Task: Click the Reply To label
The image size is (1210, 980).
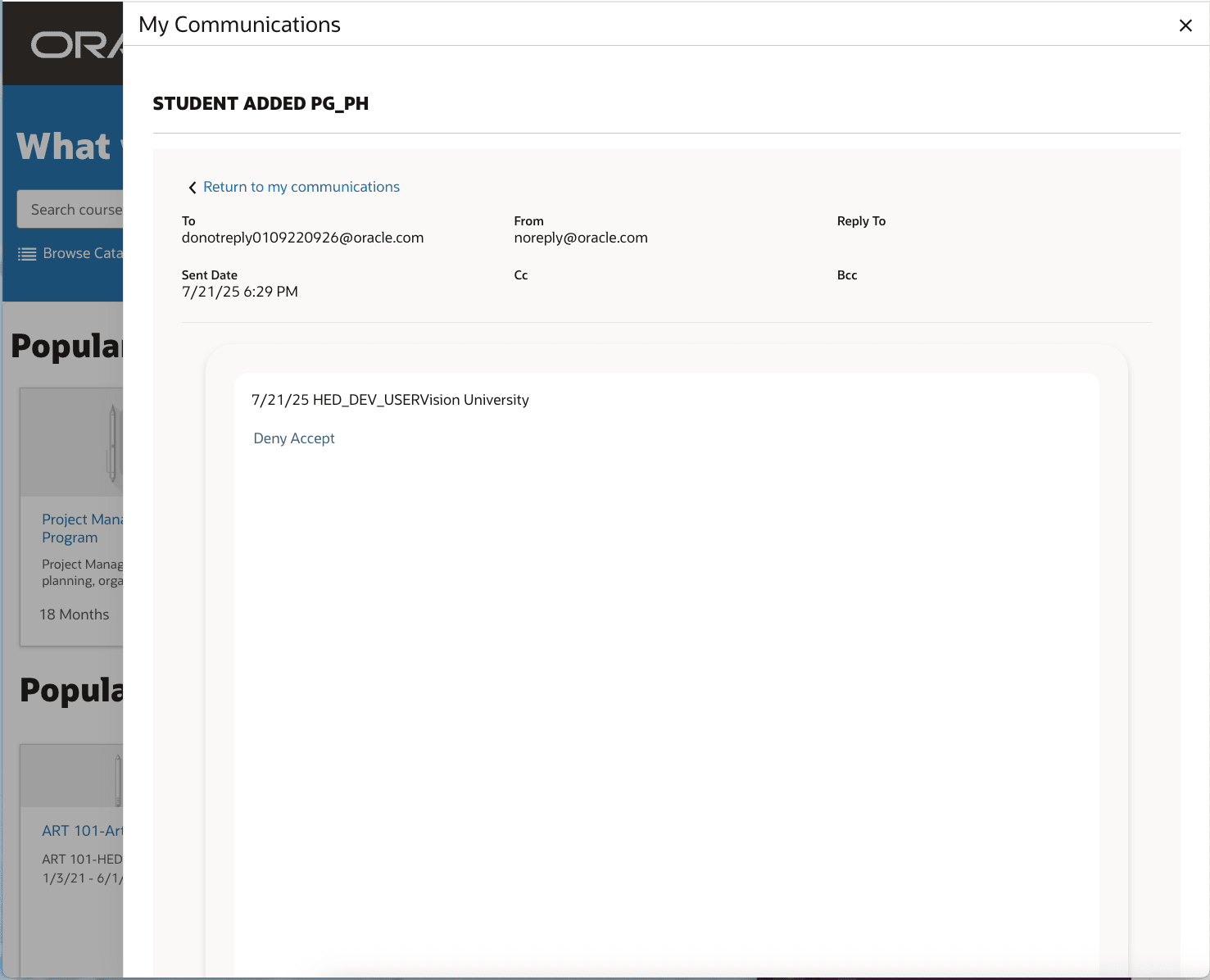Action: point(861,221)
